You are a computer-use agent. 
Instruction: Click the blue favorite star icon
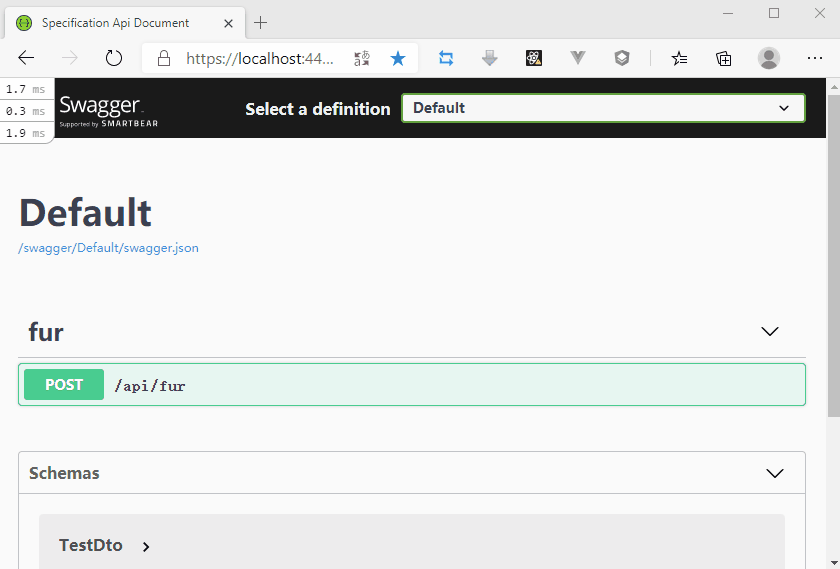coord(398,58)
